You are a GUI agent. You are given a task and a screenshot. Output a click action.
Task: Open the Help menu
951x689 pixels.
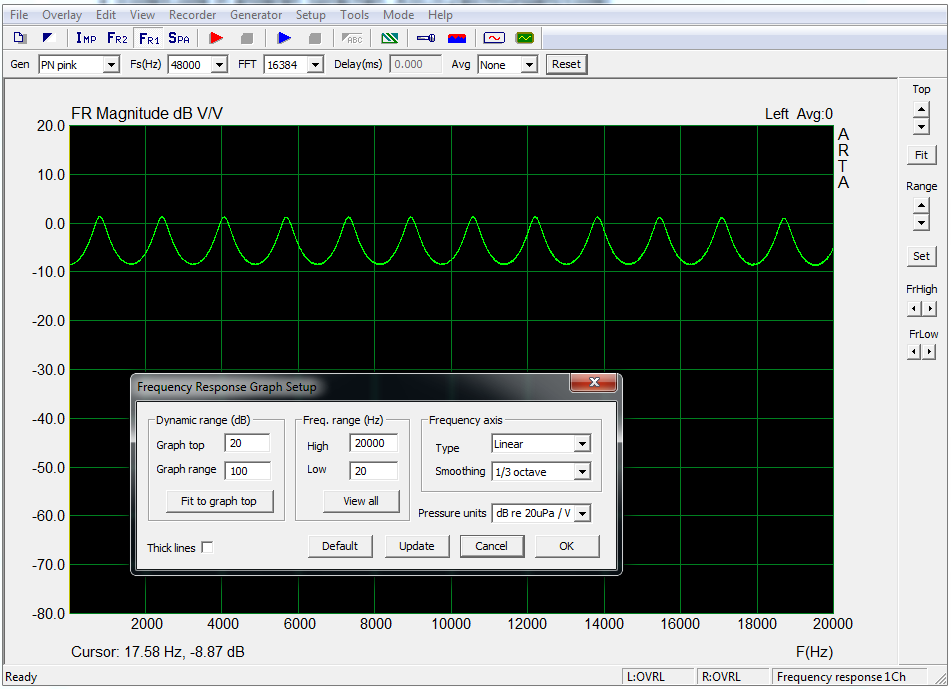(x=440, y=15)
